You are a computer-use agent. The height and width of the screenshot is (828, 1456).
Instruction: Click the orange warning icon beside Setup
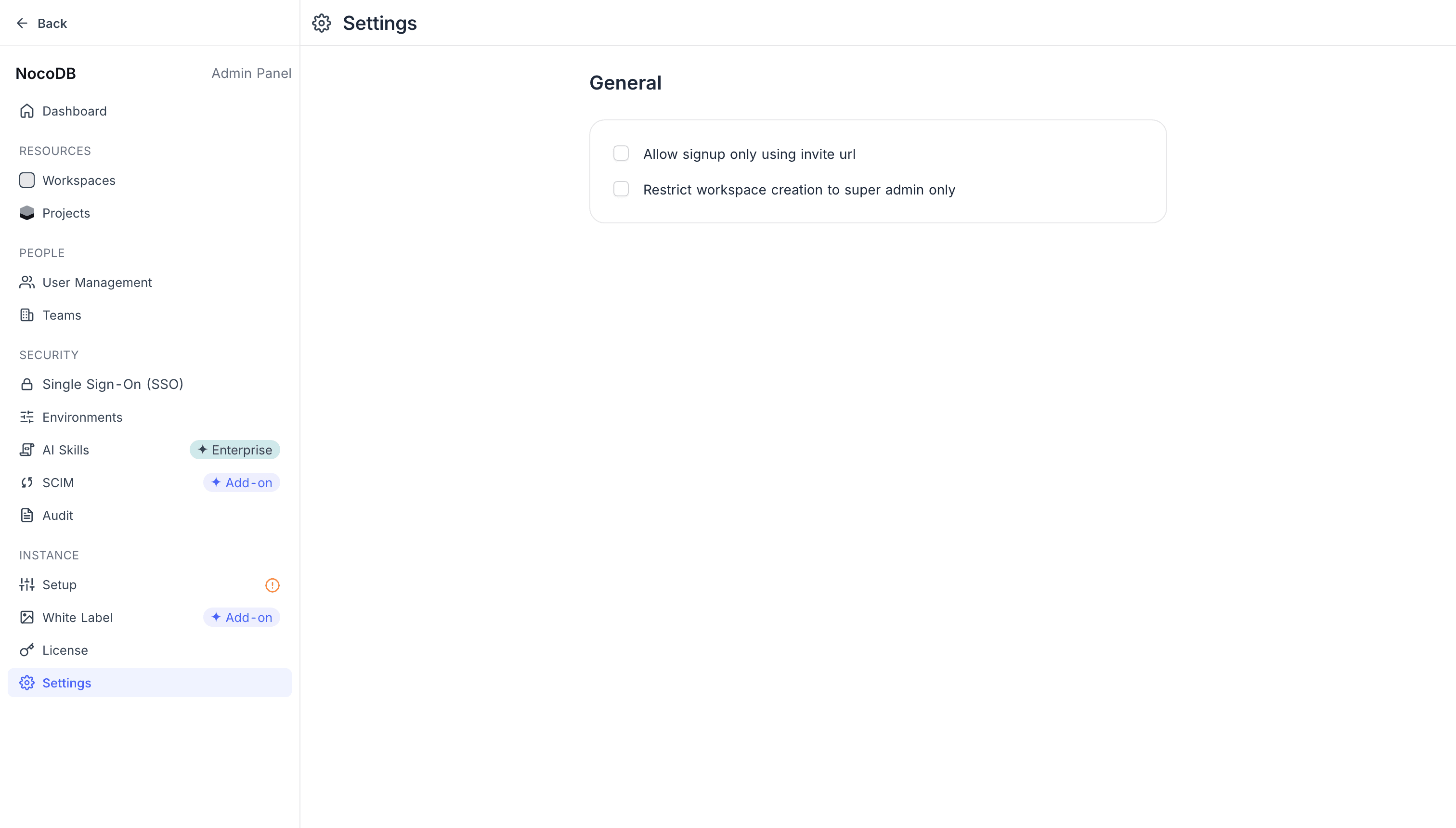[273, 585]
